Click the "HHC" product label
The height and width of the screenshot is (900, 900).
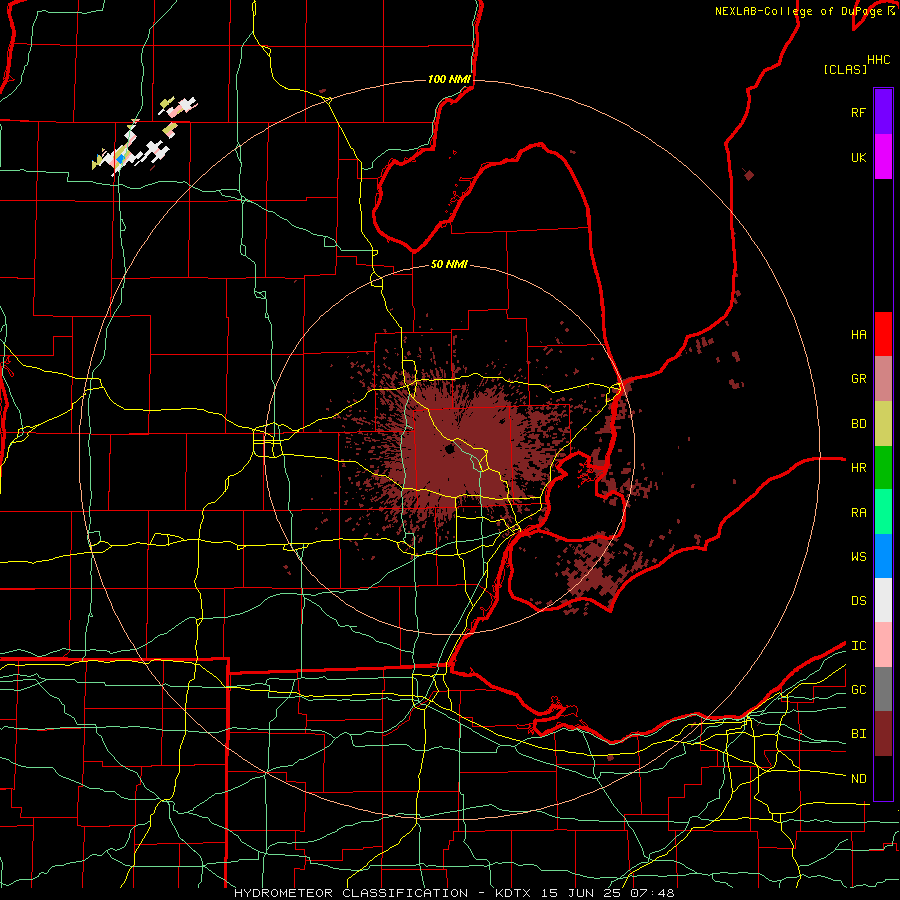pos(878,60)
